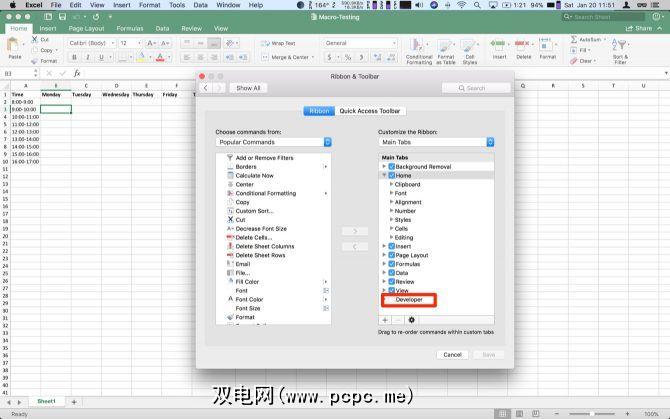Click the insert function fx icon

click(x=77, y=73)
